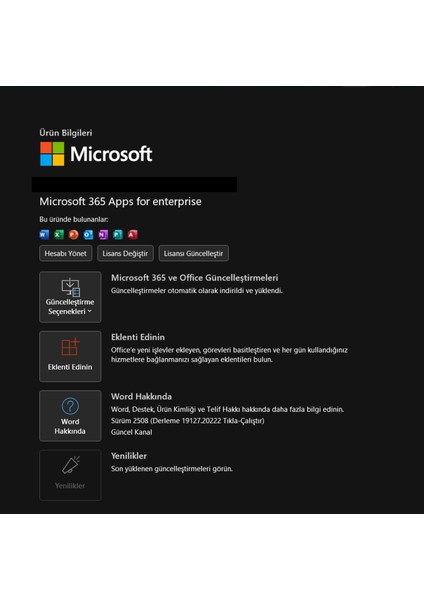Click the Güncel Kanal channel text

(132, 432)
